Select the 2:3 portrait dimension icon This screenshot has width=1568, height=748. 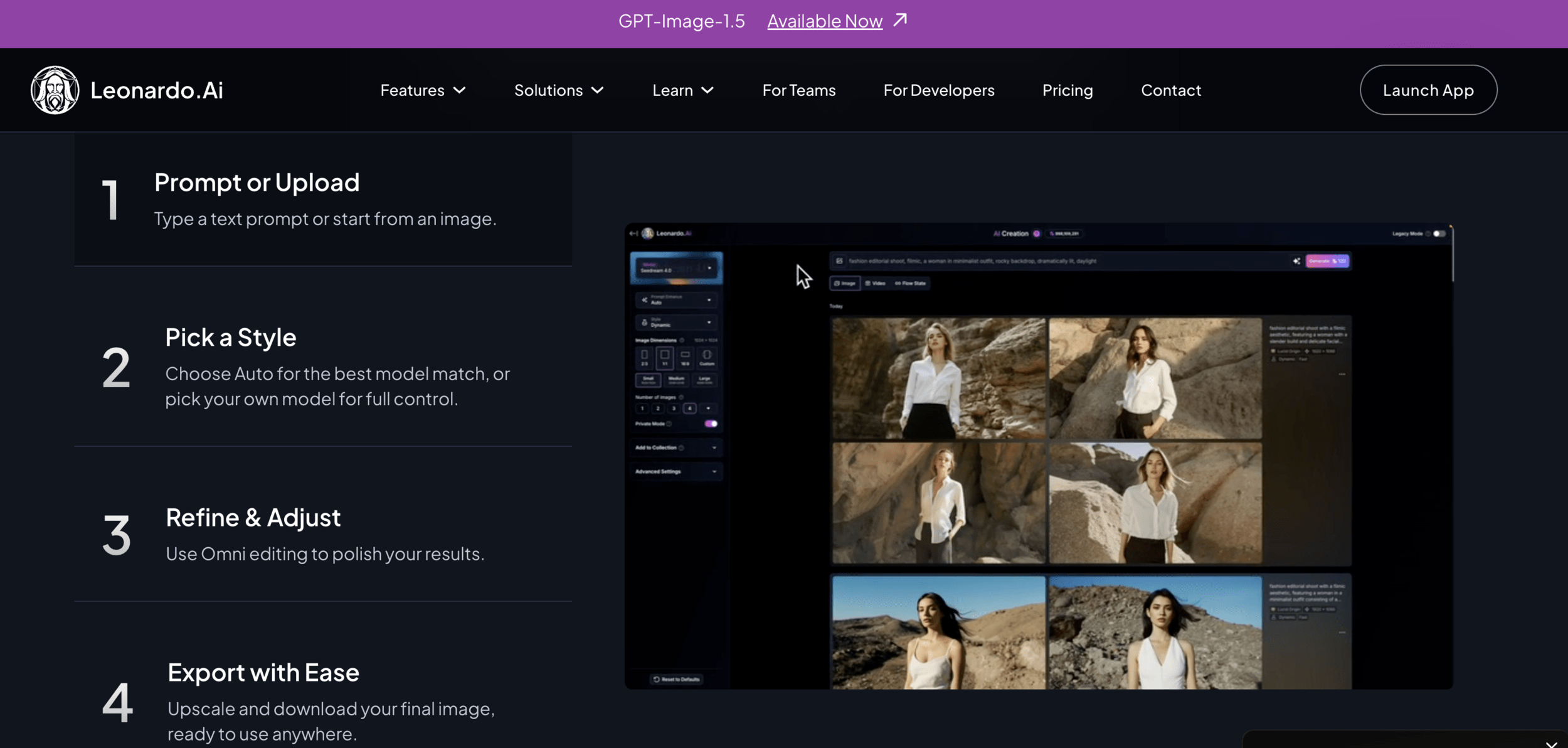pos(644,357)
